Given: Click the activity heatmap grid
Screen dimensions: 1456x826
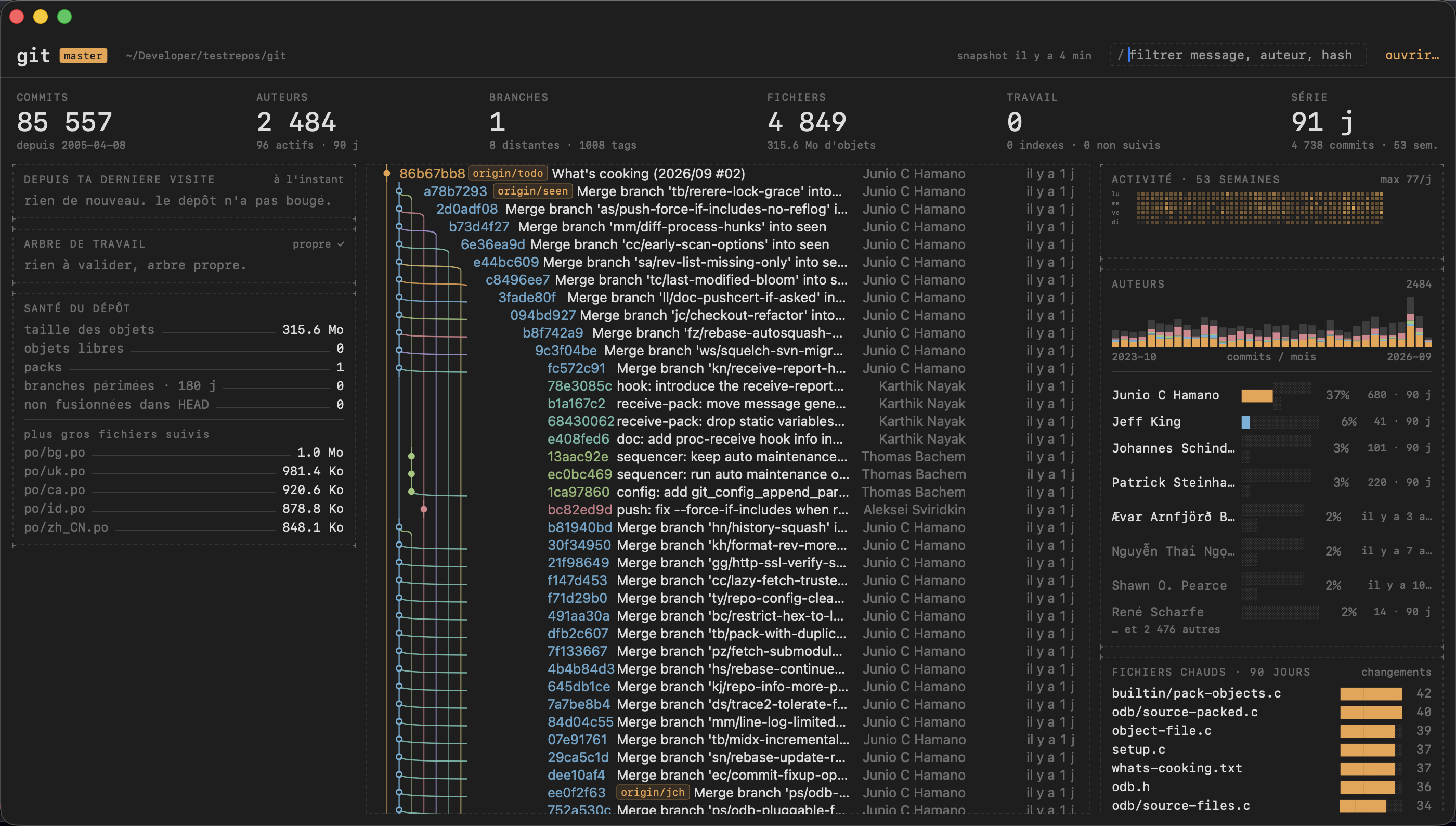Looking at the screenshot, I should (1260, 208).
